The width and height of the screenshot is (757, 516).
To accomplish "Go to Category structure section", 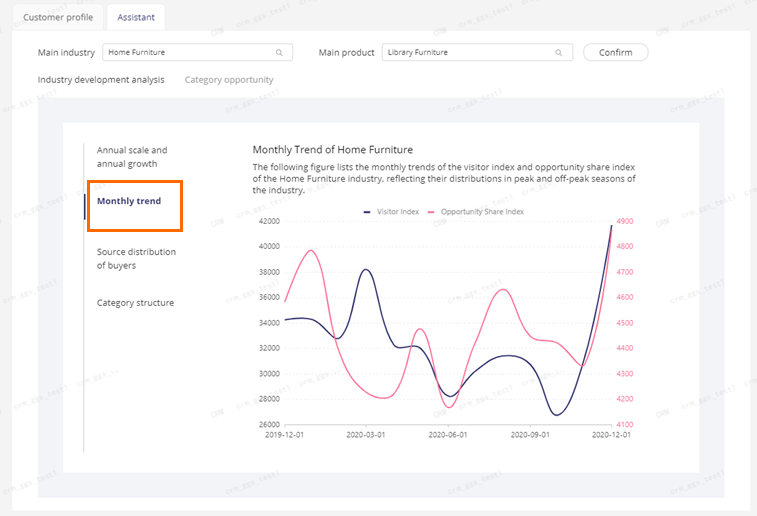I will pyautogui.click(x=135, y=303).
